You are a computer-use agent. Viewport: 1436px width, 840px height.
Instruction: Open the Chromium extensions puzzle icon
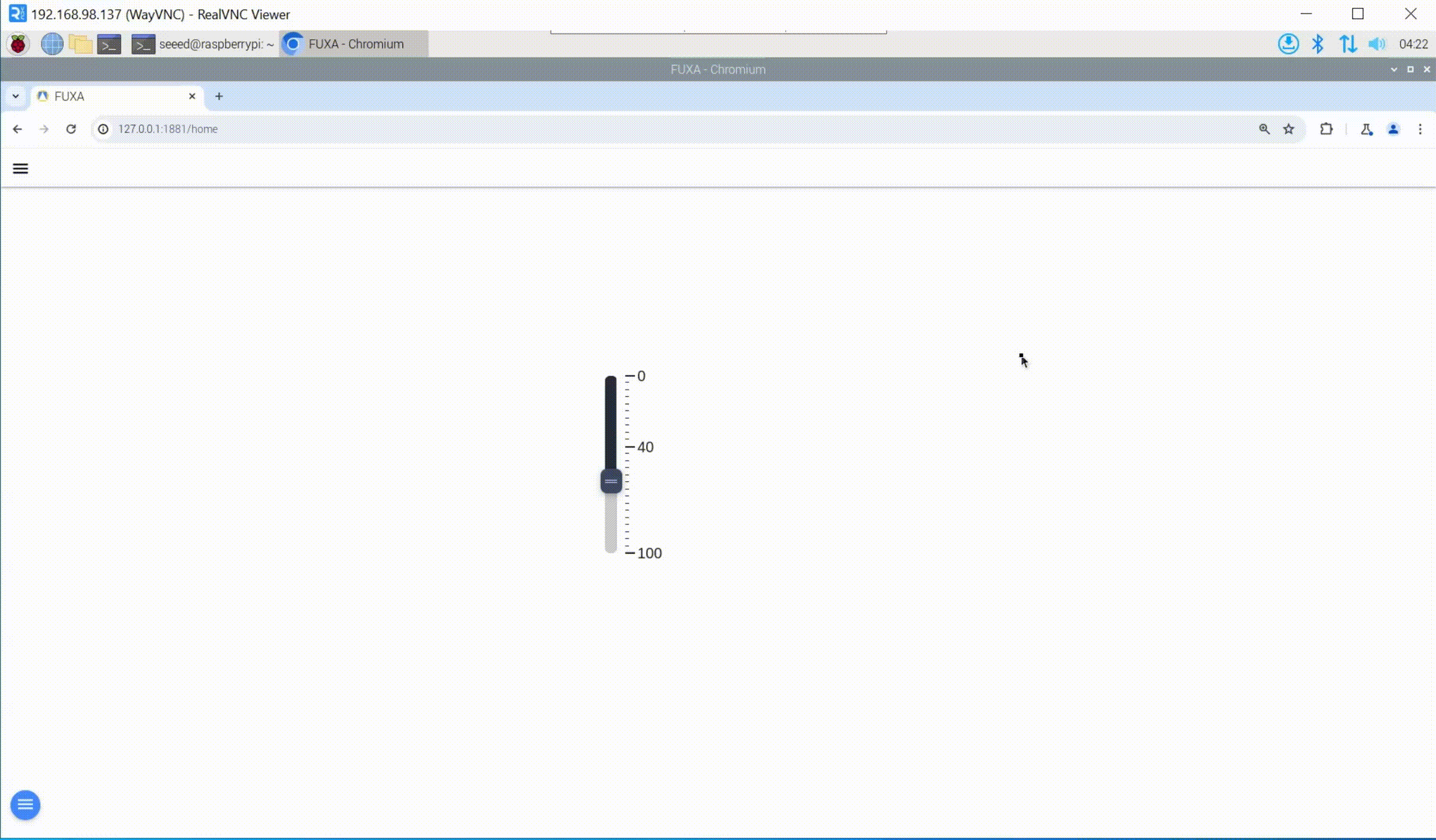[1327, 129]
